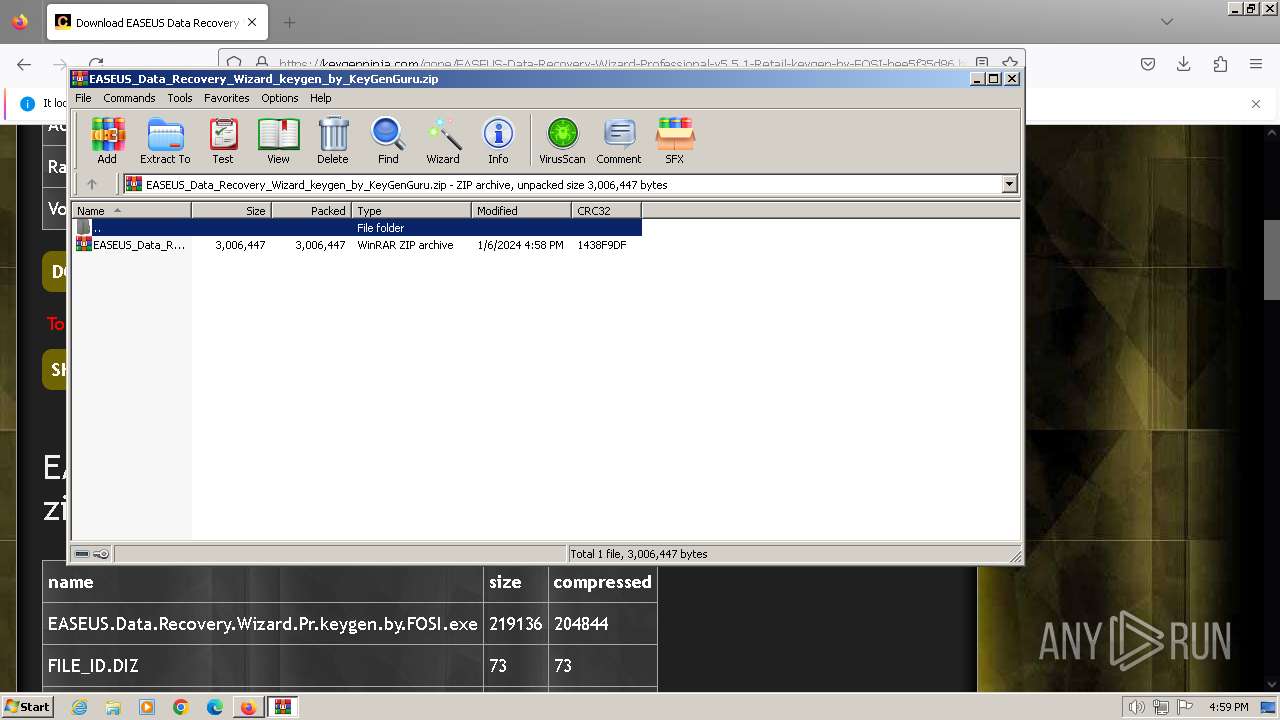
Task: Open Internet Explorer from taskbar
Action: pos(79,707)
